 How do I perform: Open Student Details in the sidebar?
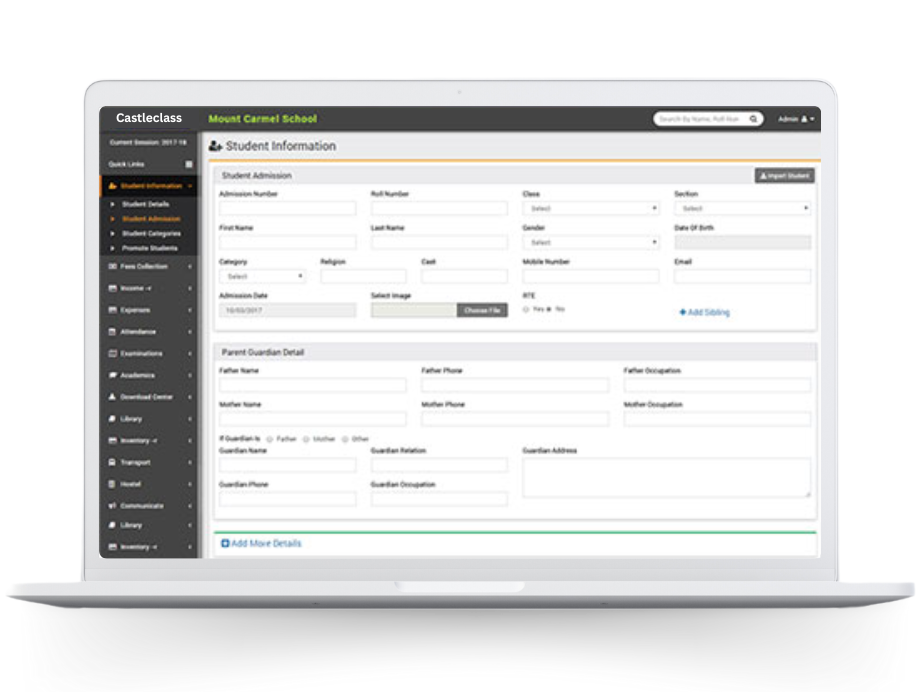(x=145, y=204)
